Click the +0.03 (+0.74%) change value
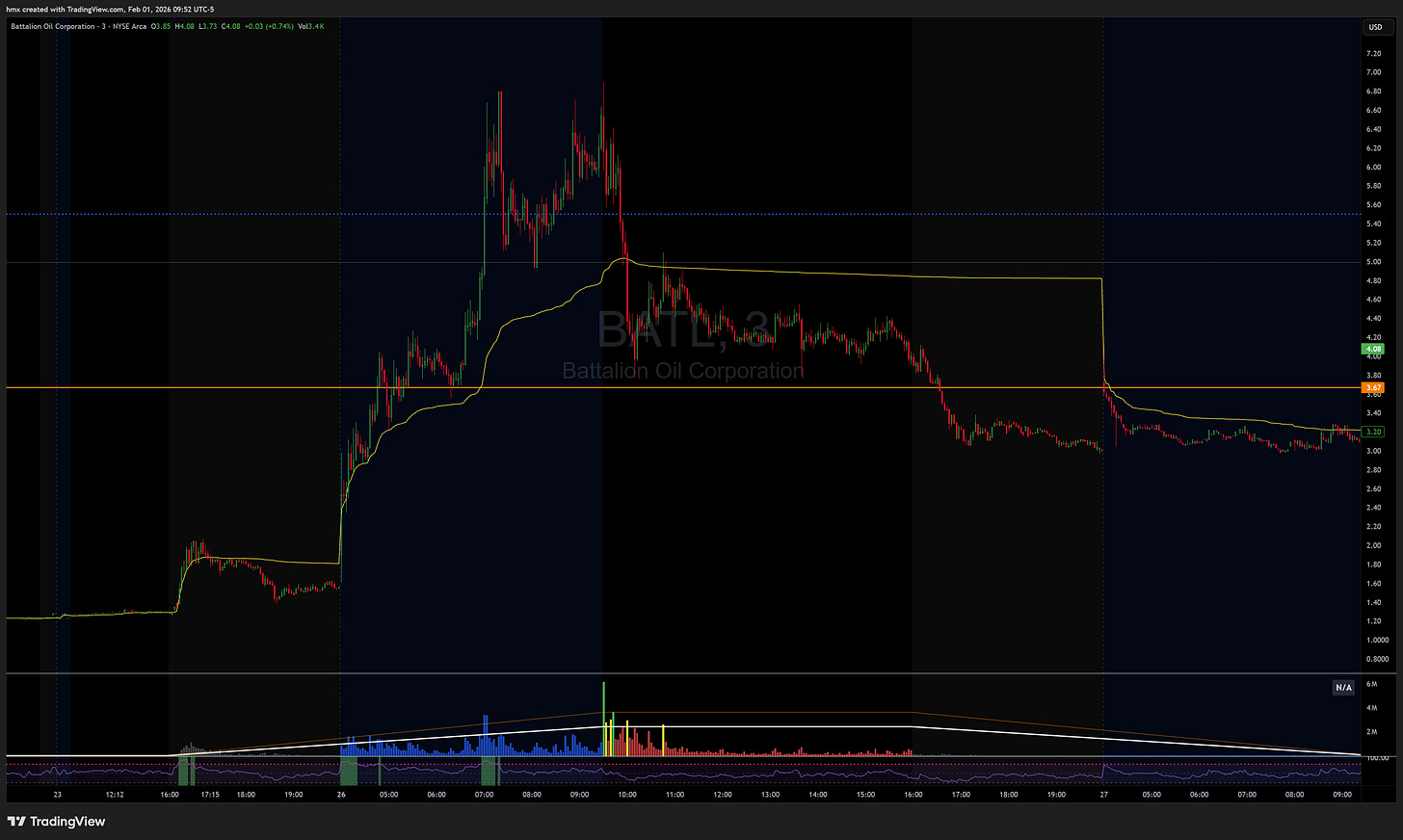Viewport: 1403px width, 840px height. pyautogui.click(x=267, y=27)
